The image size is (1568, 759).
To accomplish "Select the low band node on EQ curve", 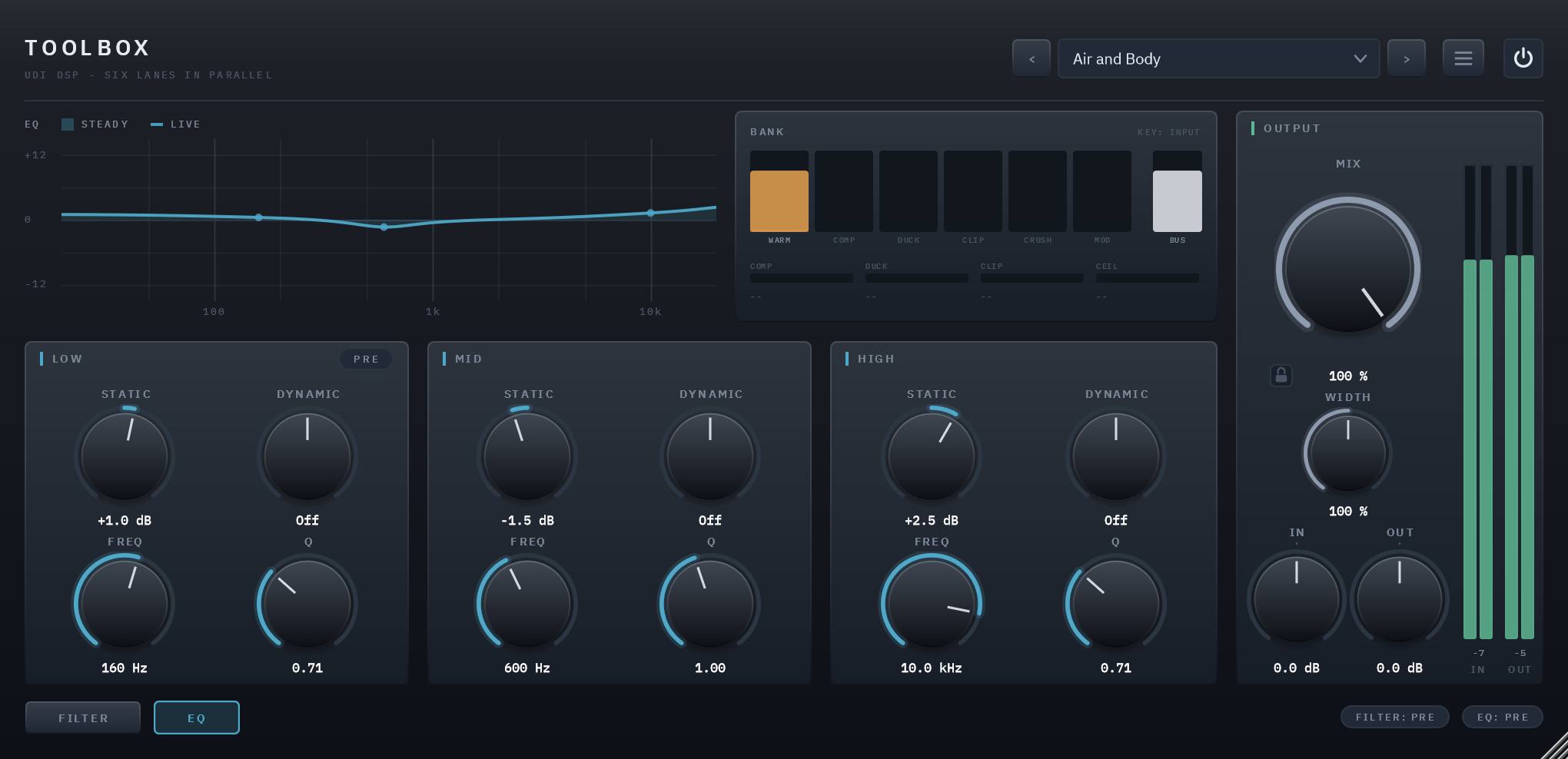I will coord(259,217).
